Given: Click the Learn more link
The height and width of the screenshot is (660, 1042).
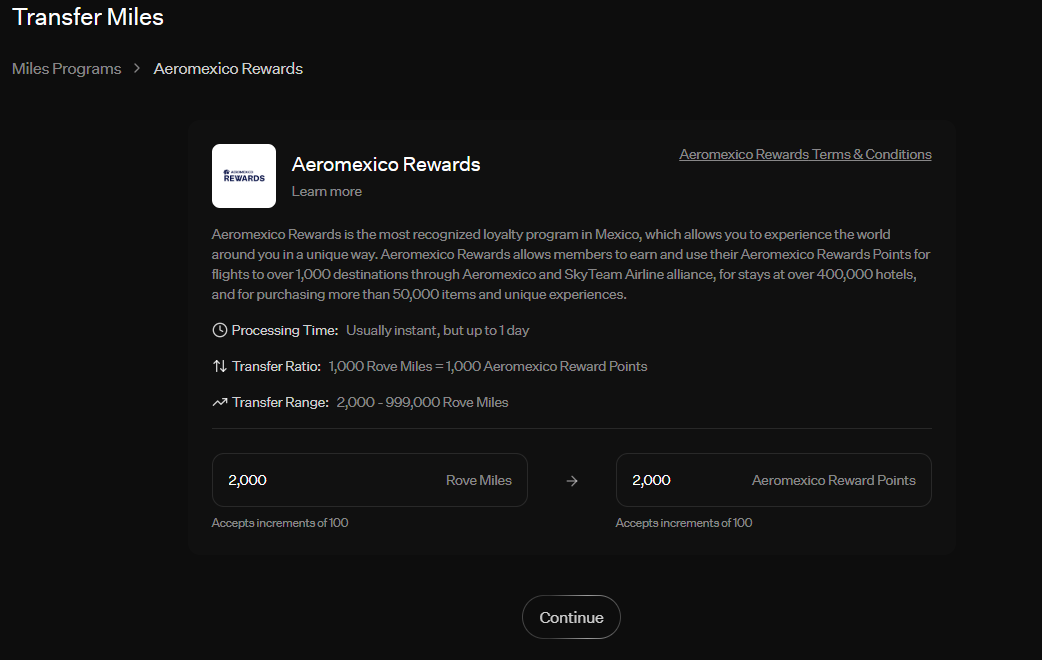Looking at the screenshot, I should [x=326, y=191].
